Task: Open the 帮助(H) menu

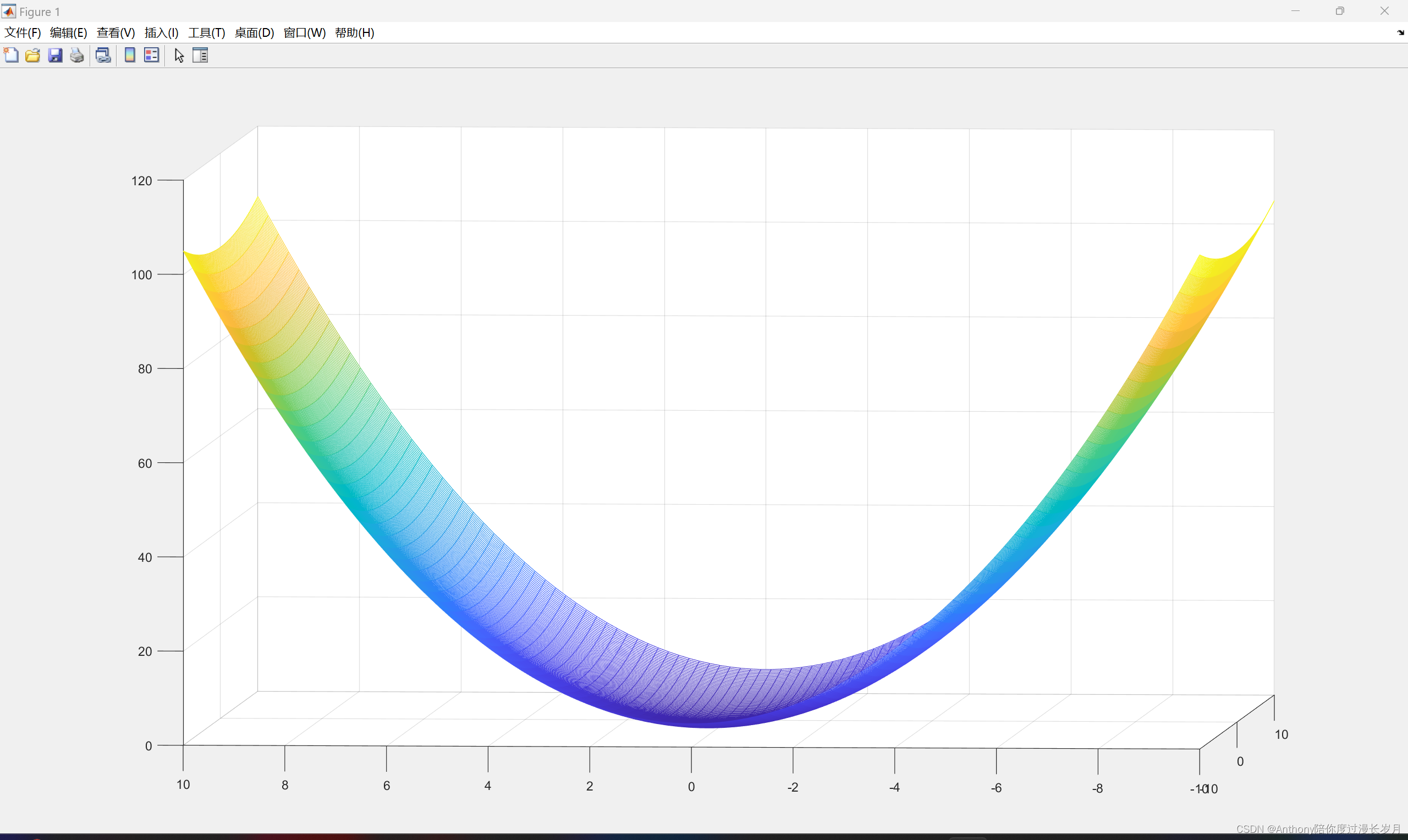Action: 354,33
